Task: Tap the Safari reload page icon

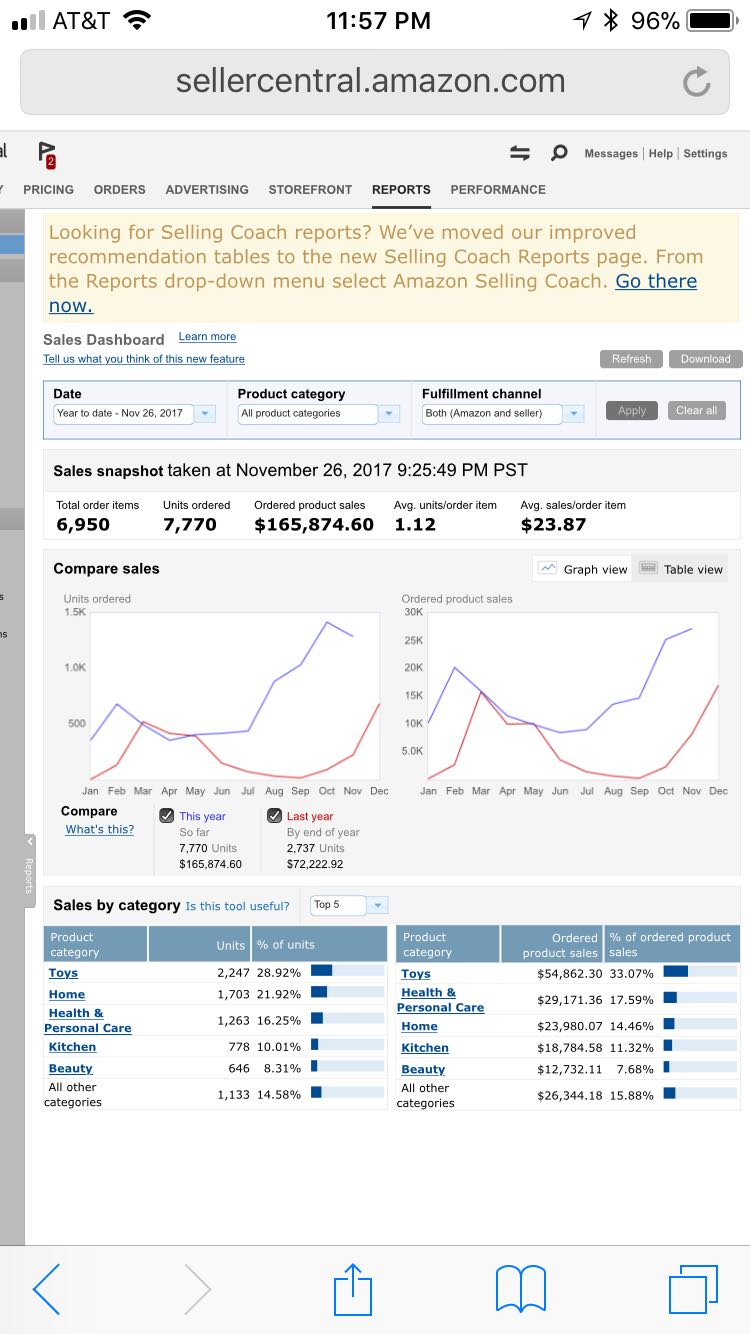Action: point(696,82)
